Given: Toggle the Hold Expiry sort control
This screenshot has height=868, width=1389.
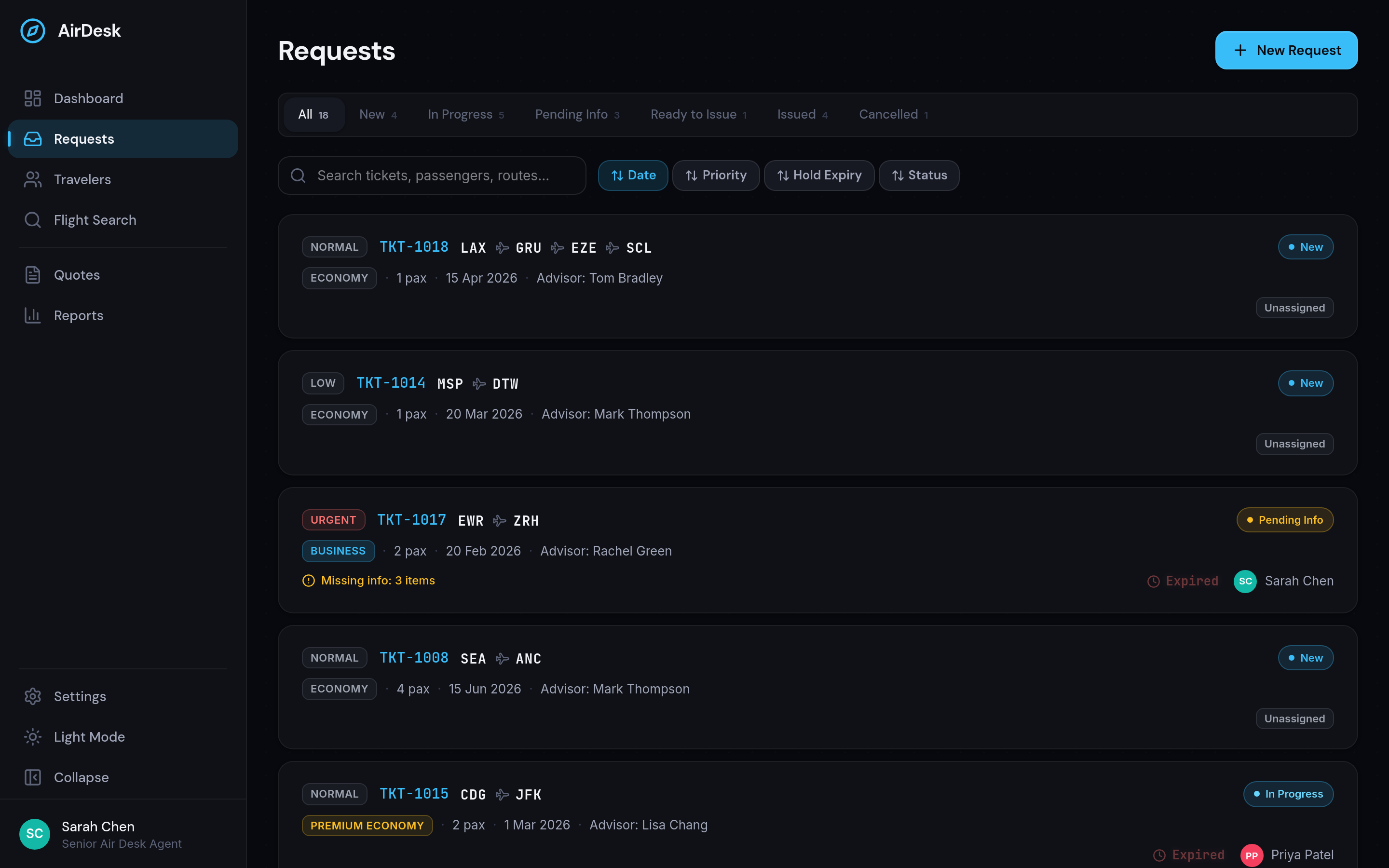Looking at the screenshot, I should (x=819, y=175).
